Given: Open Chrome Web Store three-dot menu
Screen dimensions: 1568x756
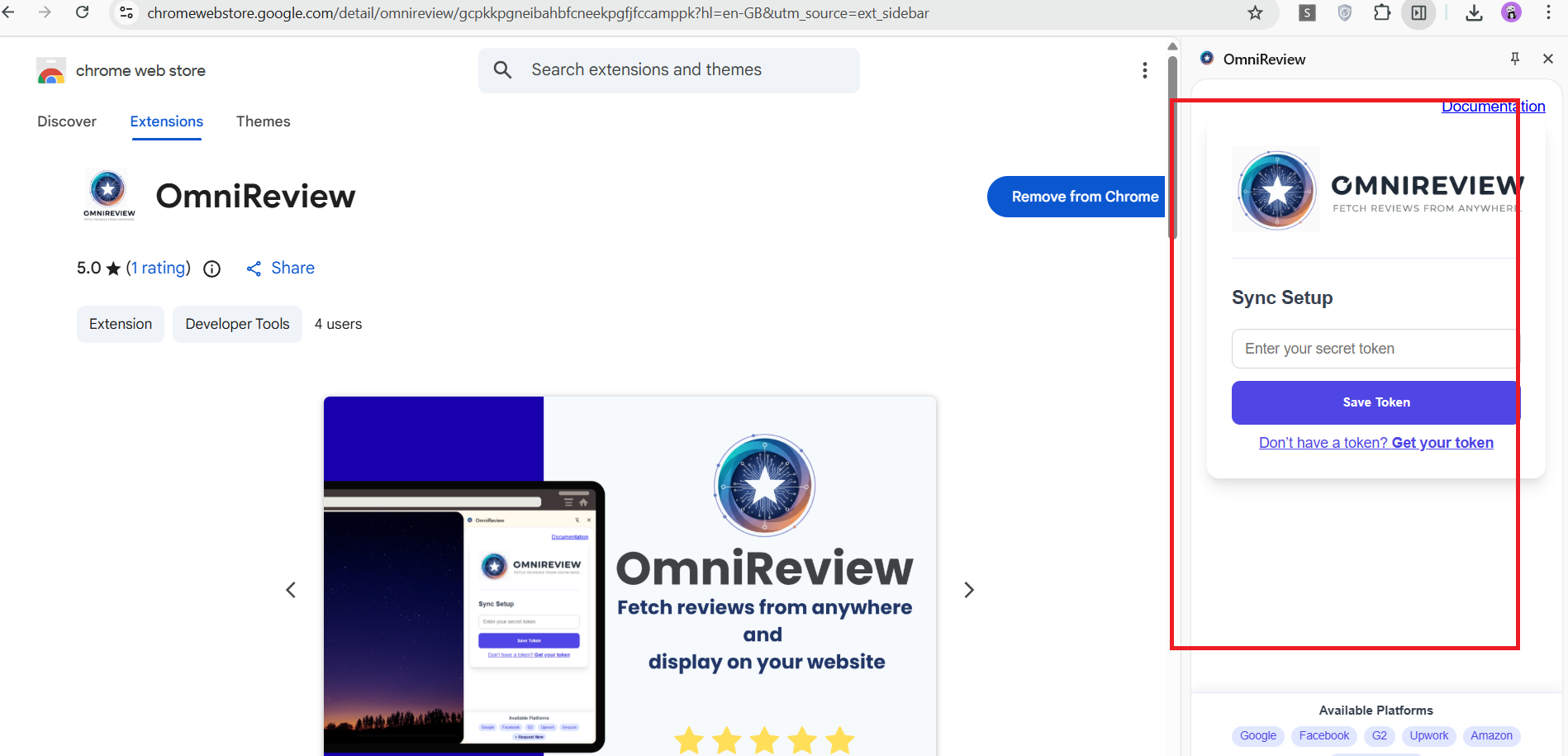Looking at the screenshot, I should click(x=1144, y=70).
